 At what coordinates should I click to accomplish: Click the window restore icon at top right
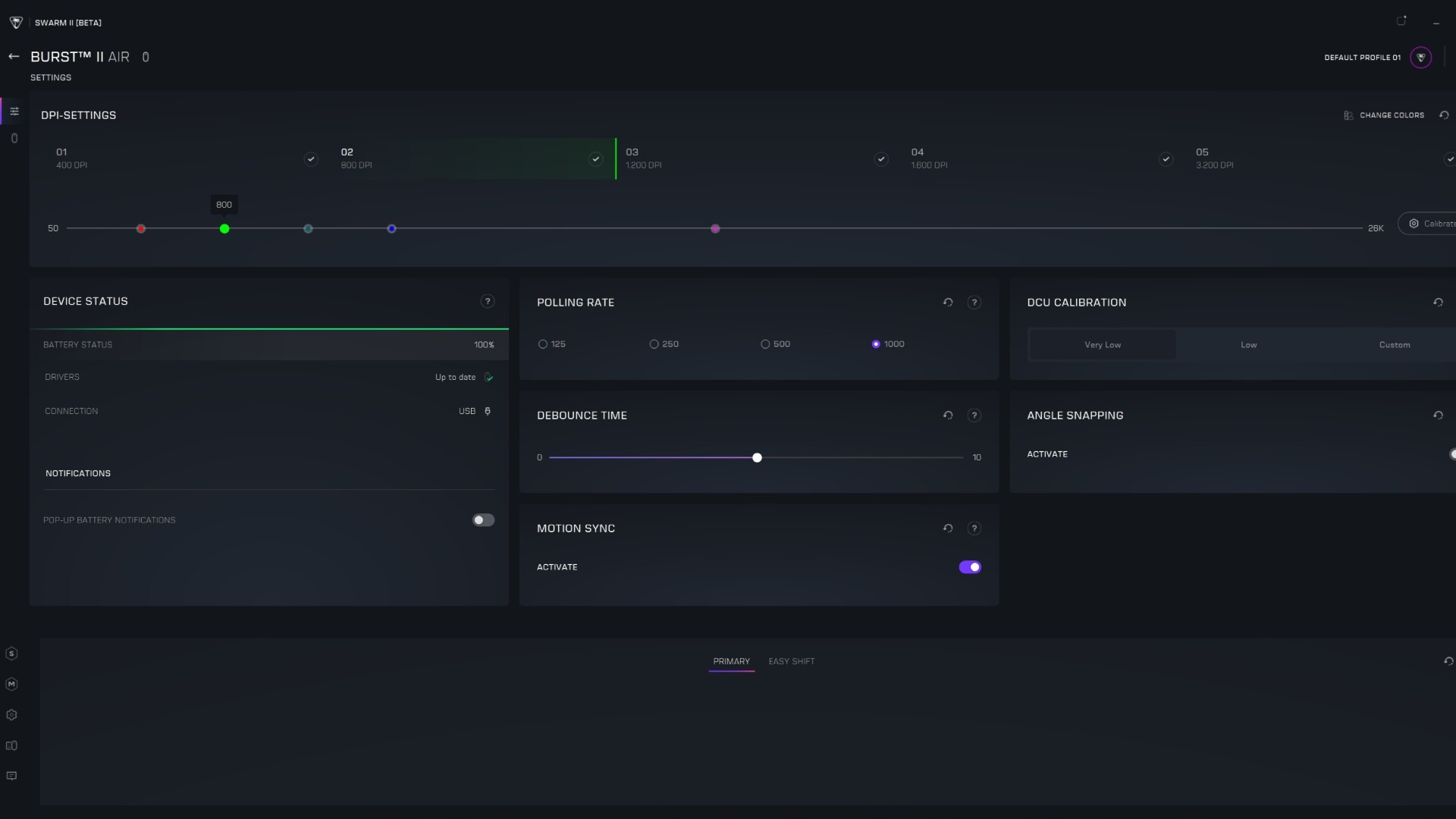point(1401,21)
